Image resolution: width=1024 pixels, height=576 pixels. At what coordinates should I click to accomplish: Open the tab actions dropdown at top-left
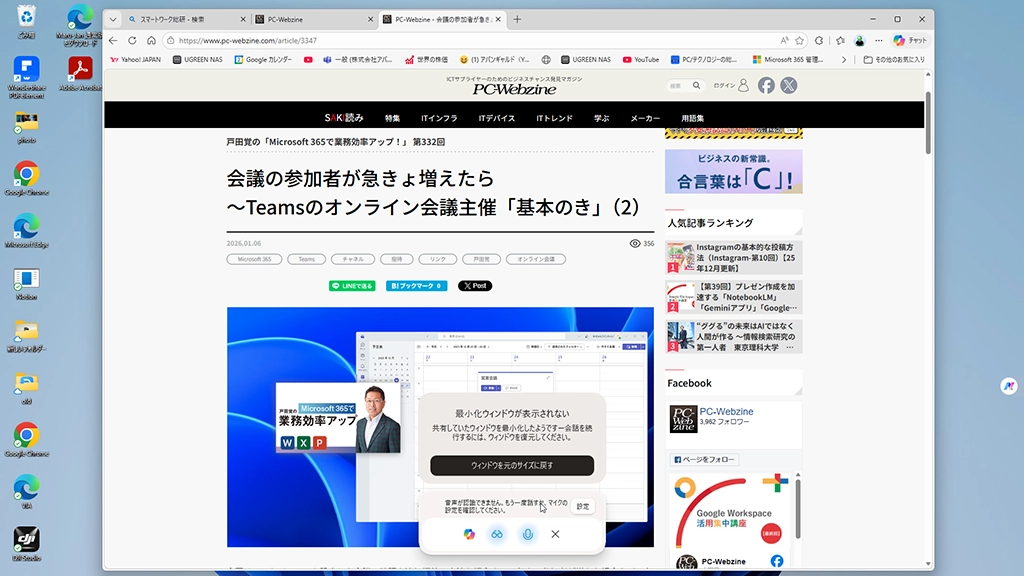[113, 19]
